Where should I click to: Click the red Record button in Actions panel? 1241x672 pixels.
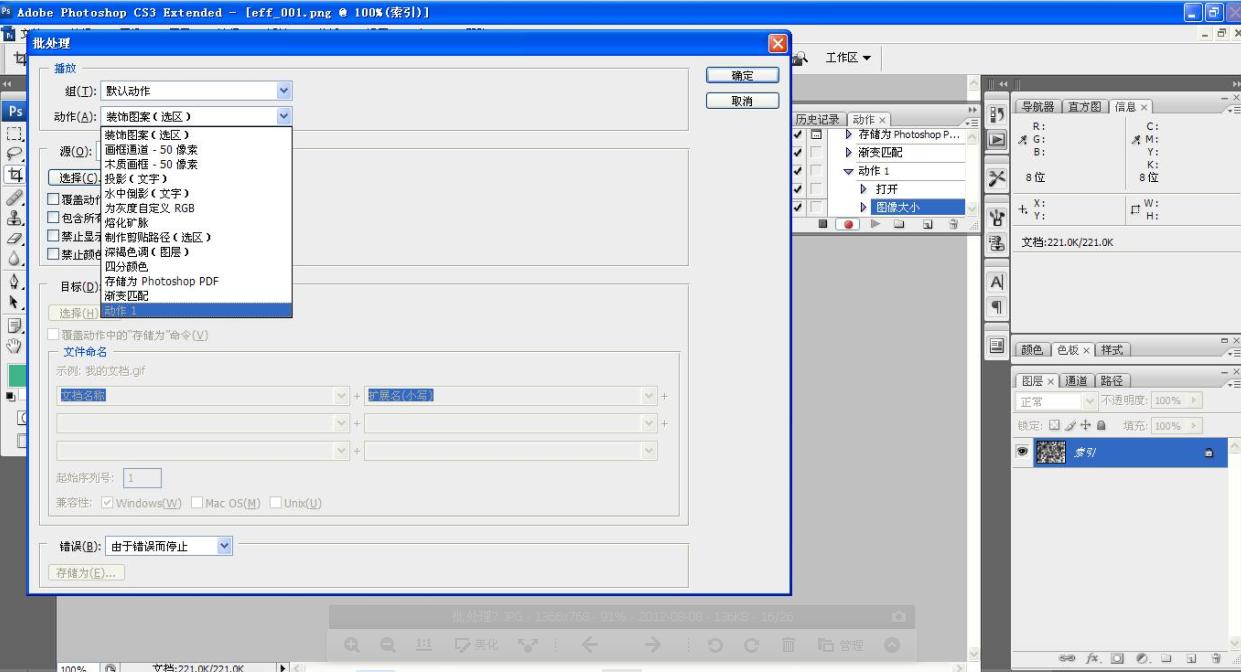pos(846,225)
